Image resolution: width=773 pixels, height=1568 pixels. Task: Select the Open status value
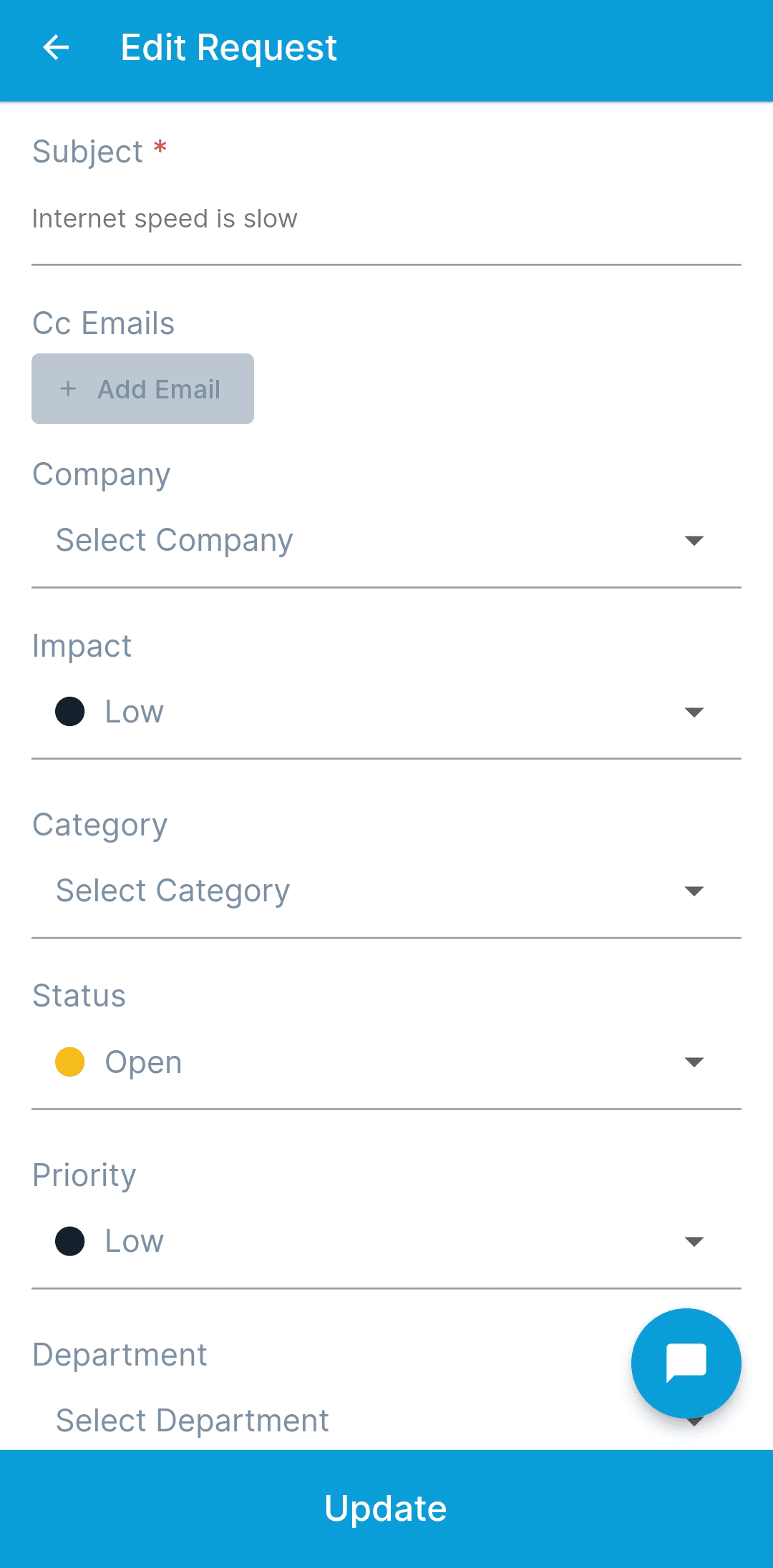pos(143,1062)
